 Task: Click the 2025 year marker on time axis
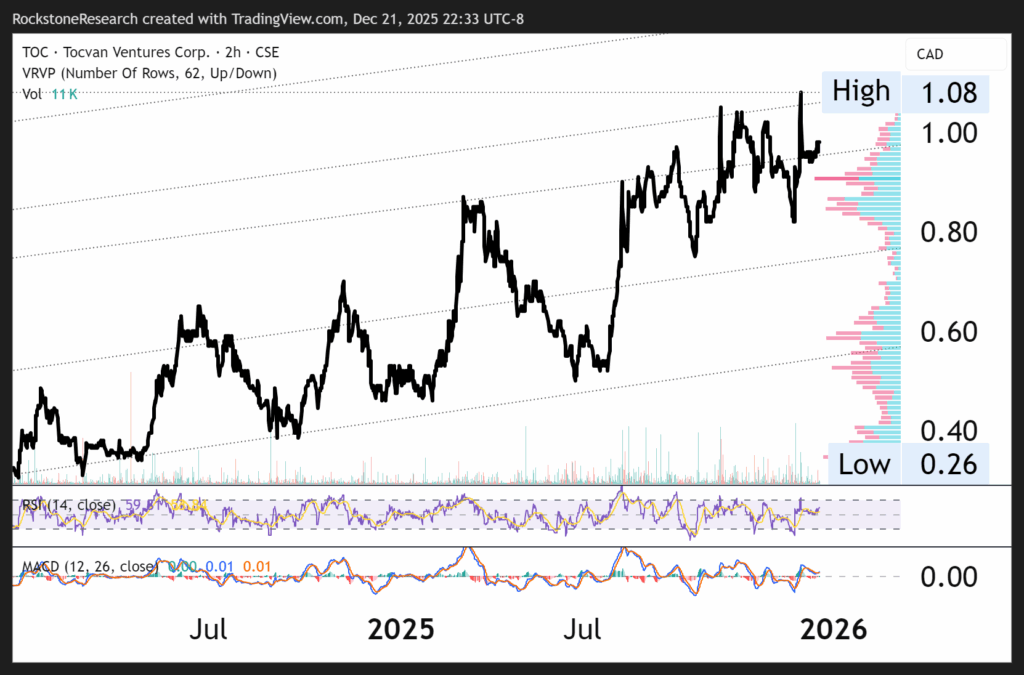click(x=401, y=630)
